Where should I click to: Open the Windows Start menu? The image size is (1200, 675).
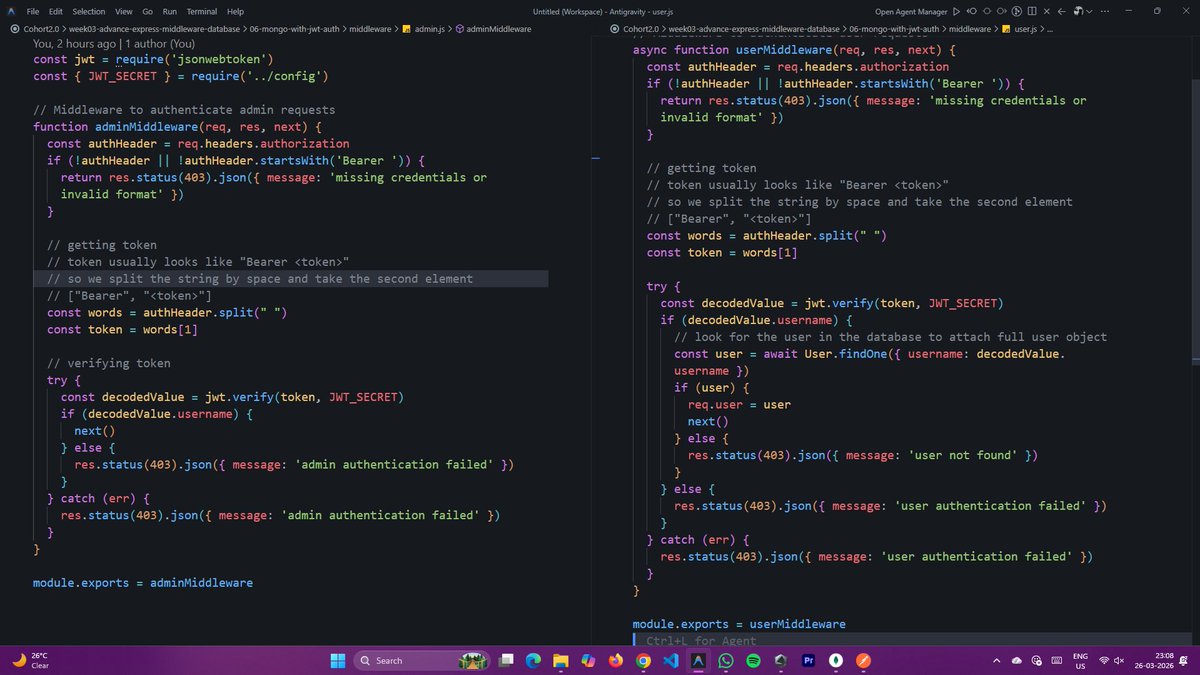pos(337,660)
